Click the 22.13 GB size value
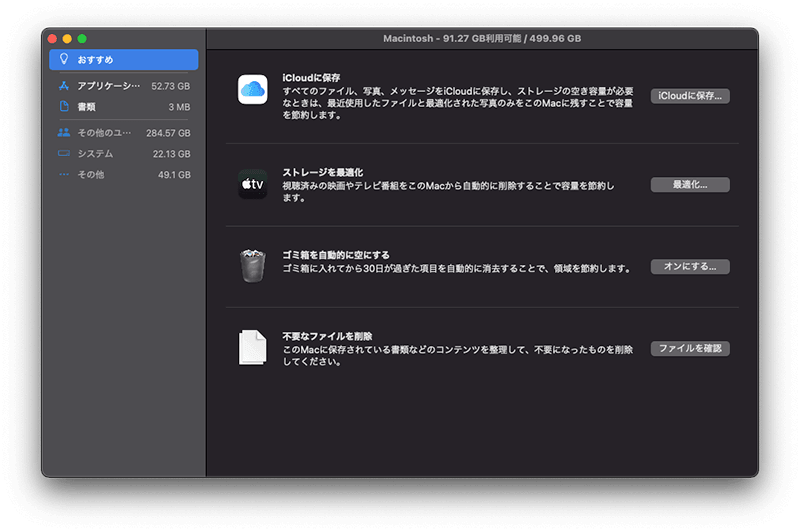This screenshot has width=800, height=532. (x=171, y=154)
